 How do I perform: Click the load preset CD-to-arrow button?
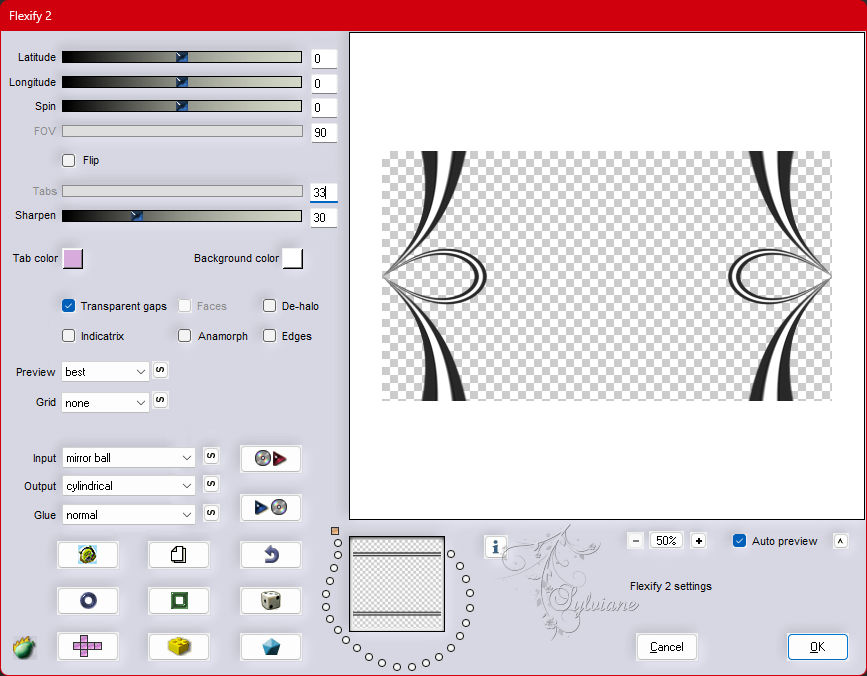coord(270,458)
